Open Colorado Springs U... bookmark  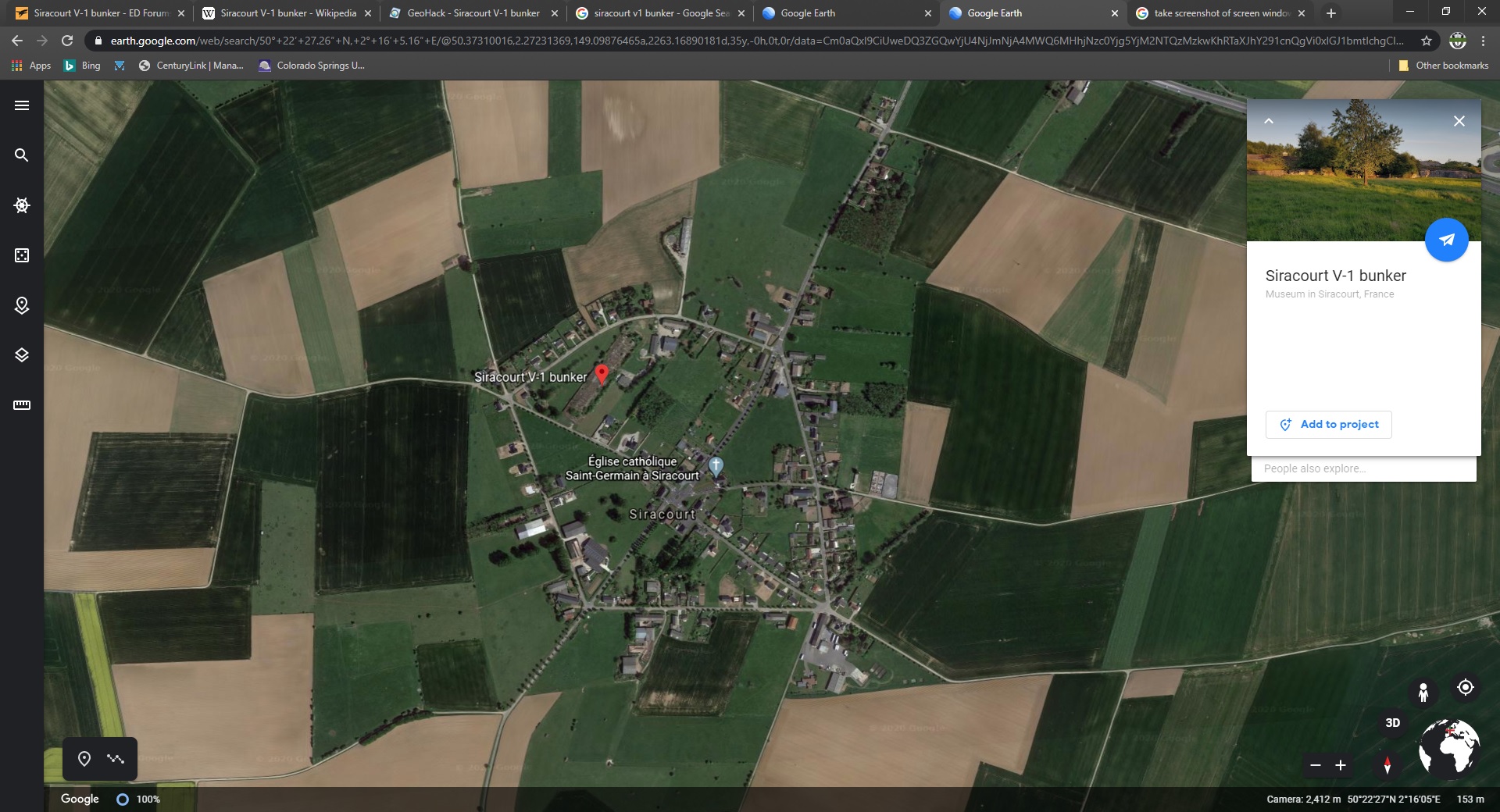click(312, 66)
